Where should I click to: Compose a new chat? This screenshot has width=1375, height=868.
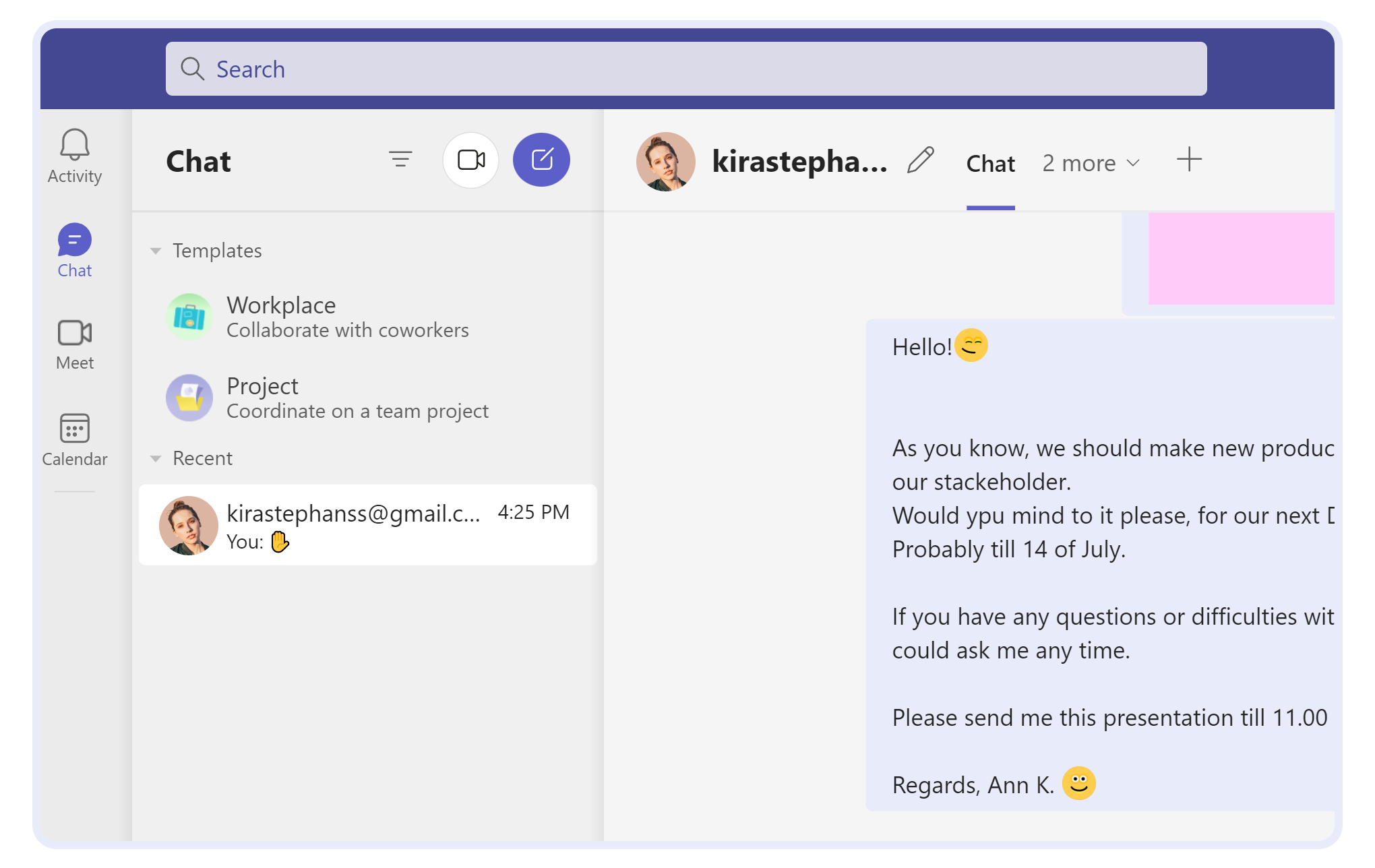[x=541, y=160]
